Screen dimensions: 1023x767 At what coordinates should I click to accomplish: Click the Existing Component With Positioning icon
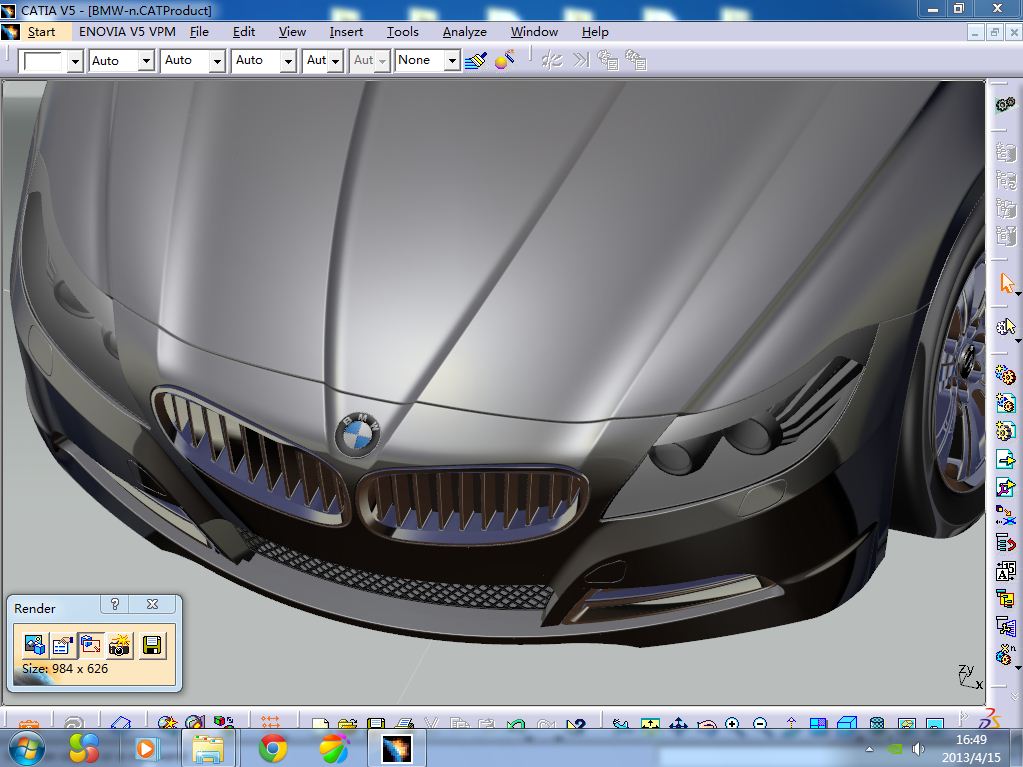coord(1005,487)
